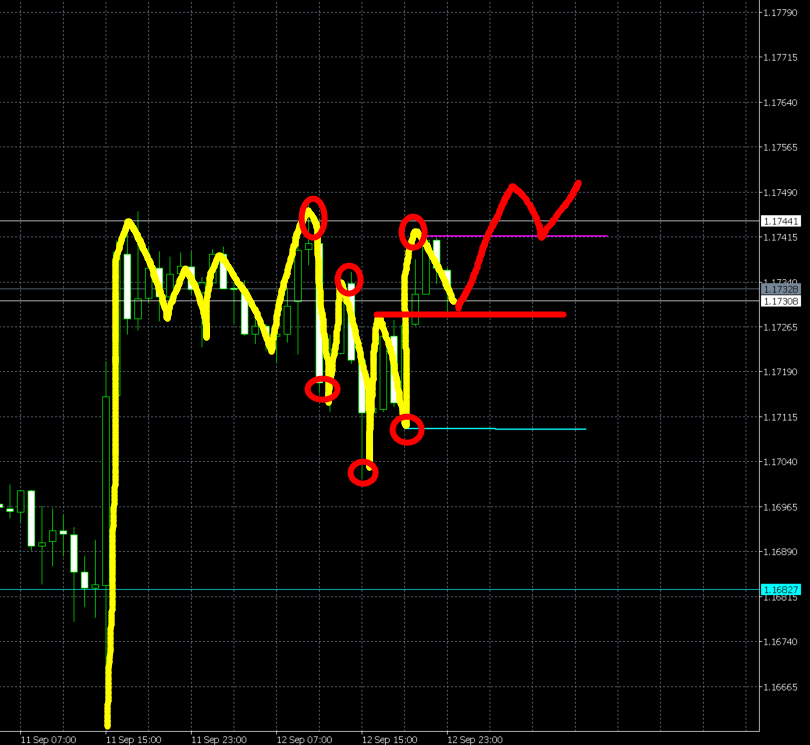This screenshot has width=810, height=745.
Task: Select the long cyan horizontal line at 1.16827
Action: (x=380, y=589)
